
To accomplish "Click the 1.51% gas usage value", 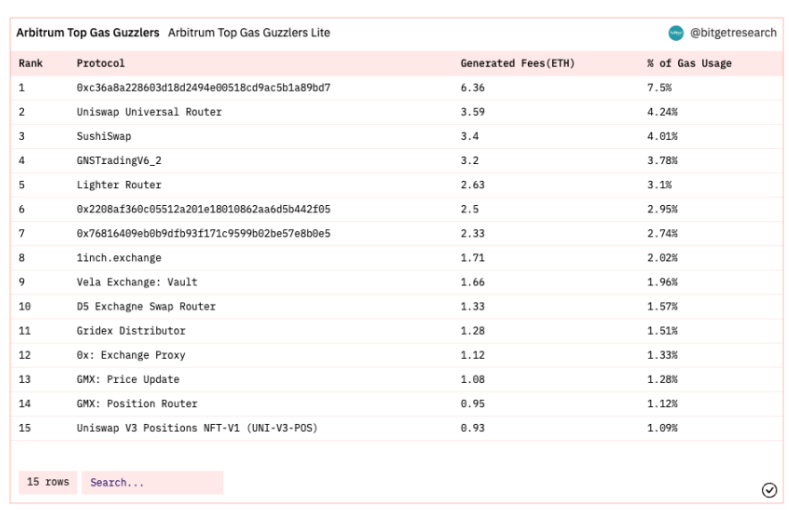I will [x=662, y=330].
